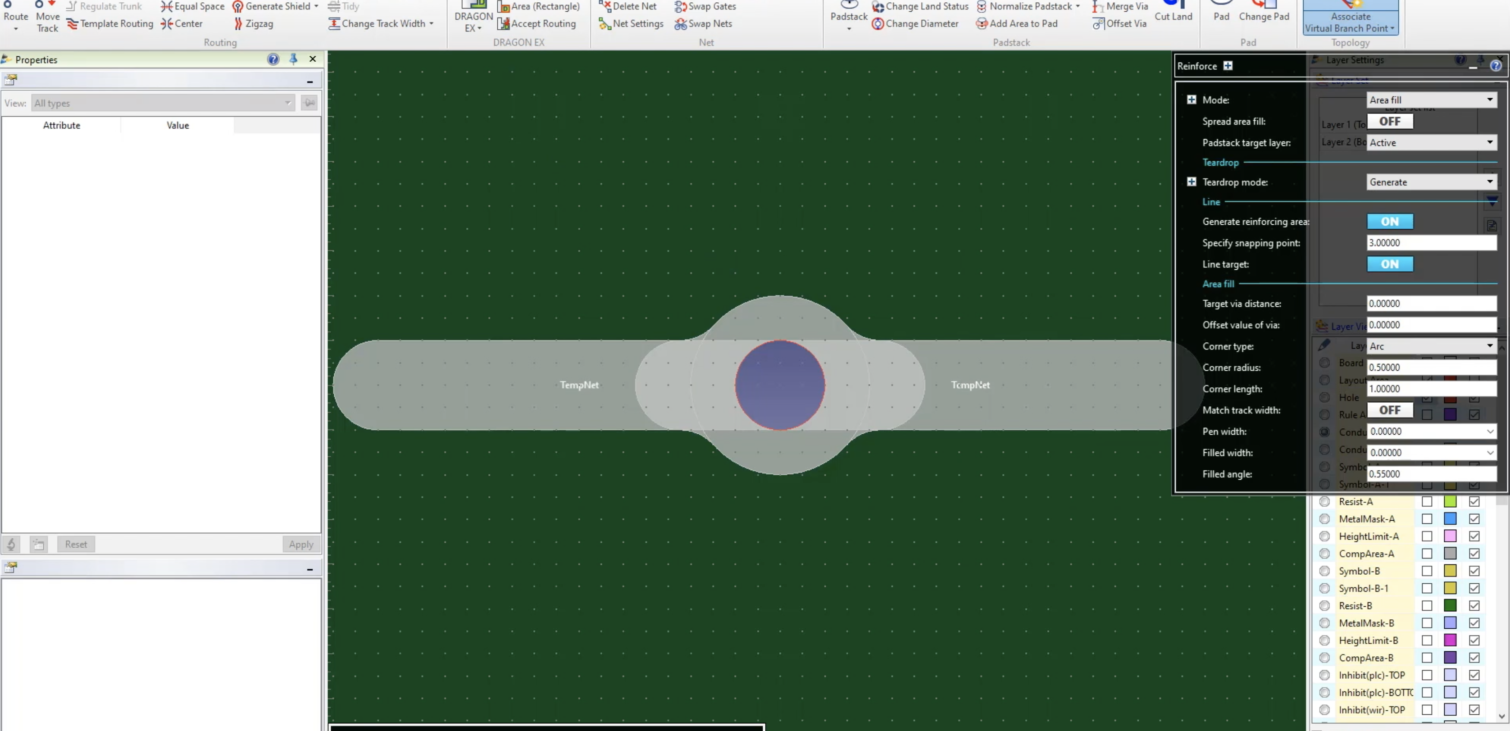Select the Swap Gates tool
The height and width of the screenshot is (731, 1510).
coord(705,7)
